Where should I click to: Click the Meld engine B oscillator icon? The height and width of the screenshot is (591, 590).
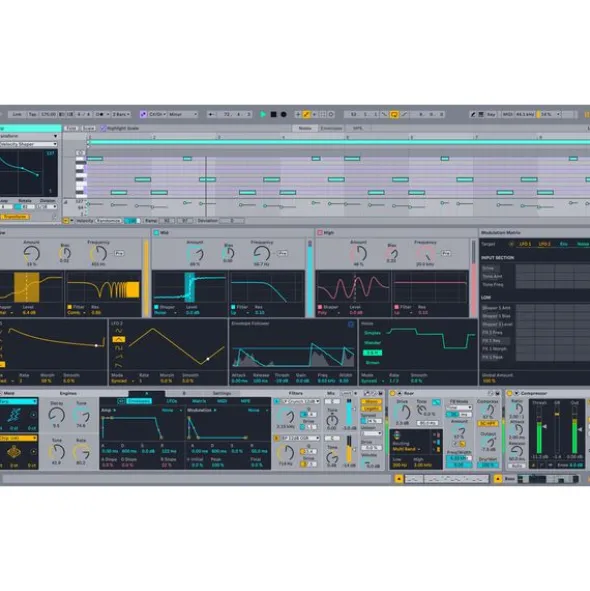pos(14,452)
